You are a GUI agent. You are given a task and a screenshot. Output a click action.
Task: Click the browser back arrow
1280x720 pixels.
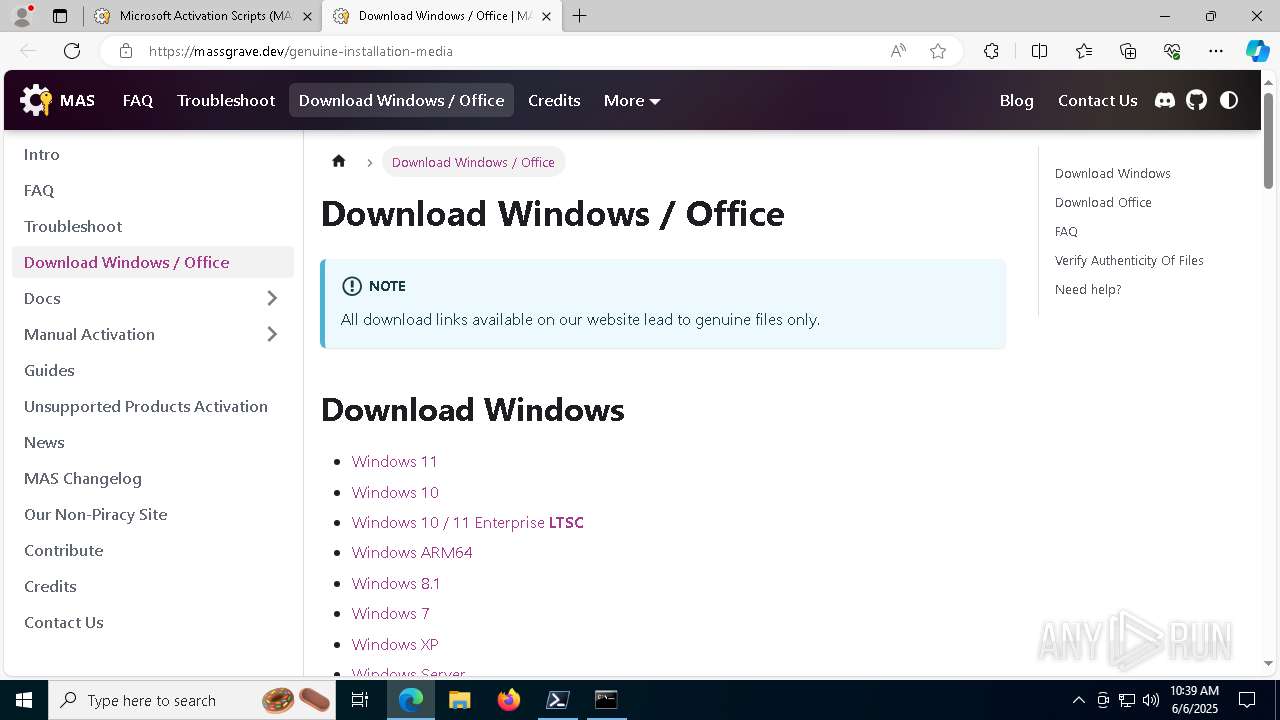click(x=28, y=51)
